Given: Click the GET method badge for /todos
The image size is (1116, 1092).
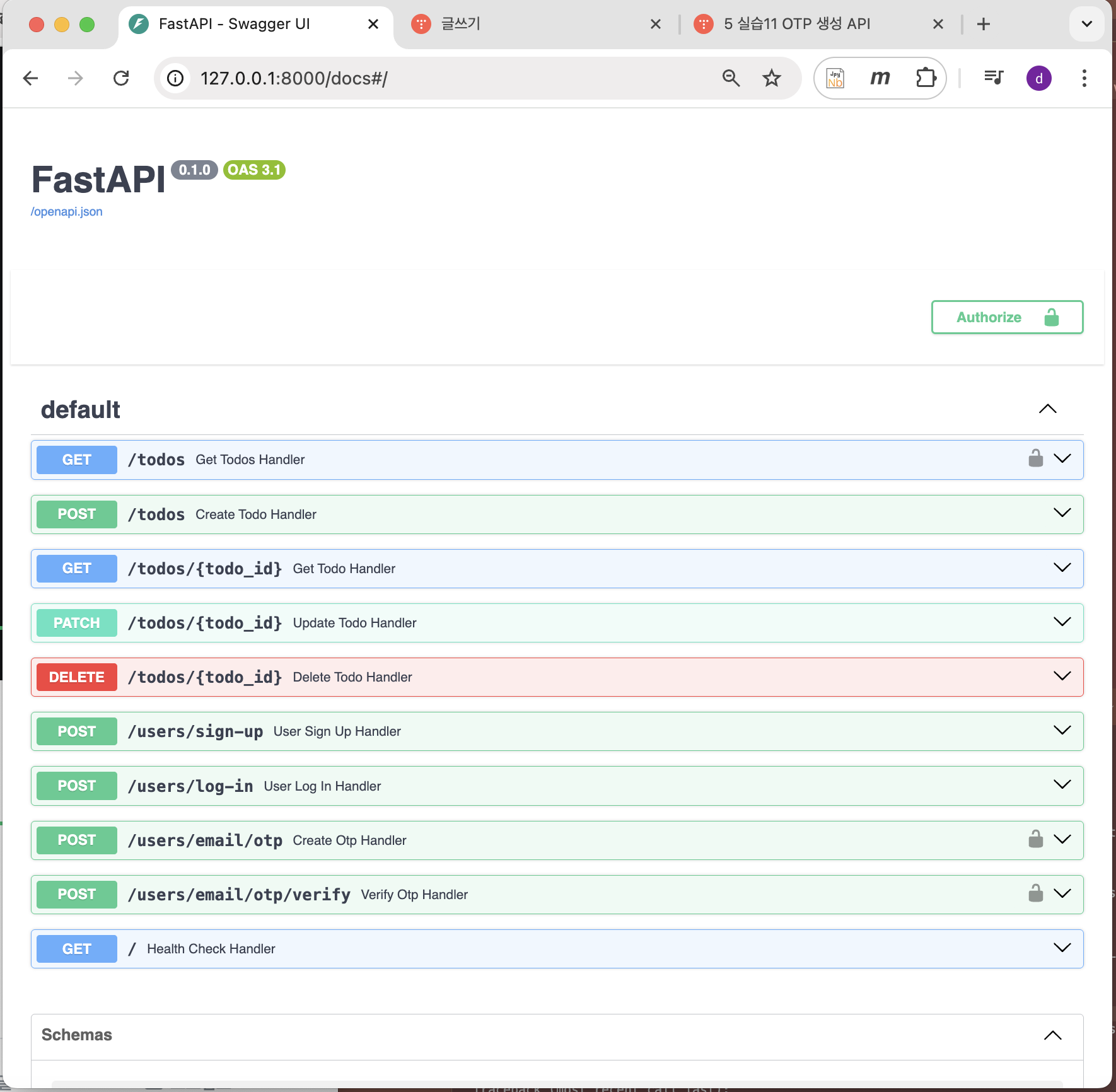Looking at the screenshot, I should click(x=77, y=460).
